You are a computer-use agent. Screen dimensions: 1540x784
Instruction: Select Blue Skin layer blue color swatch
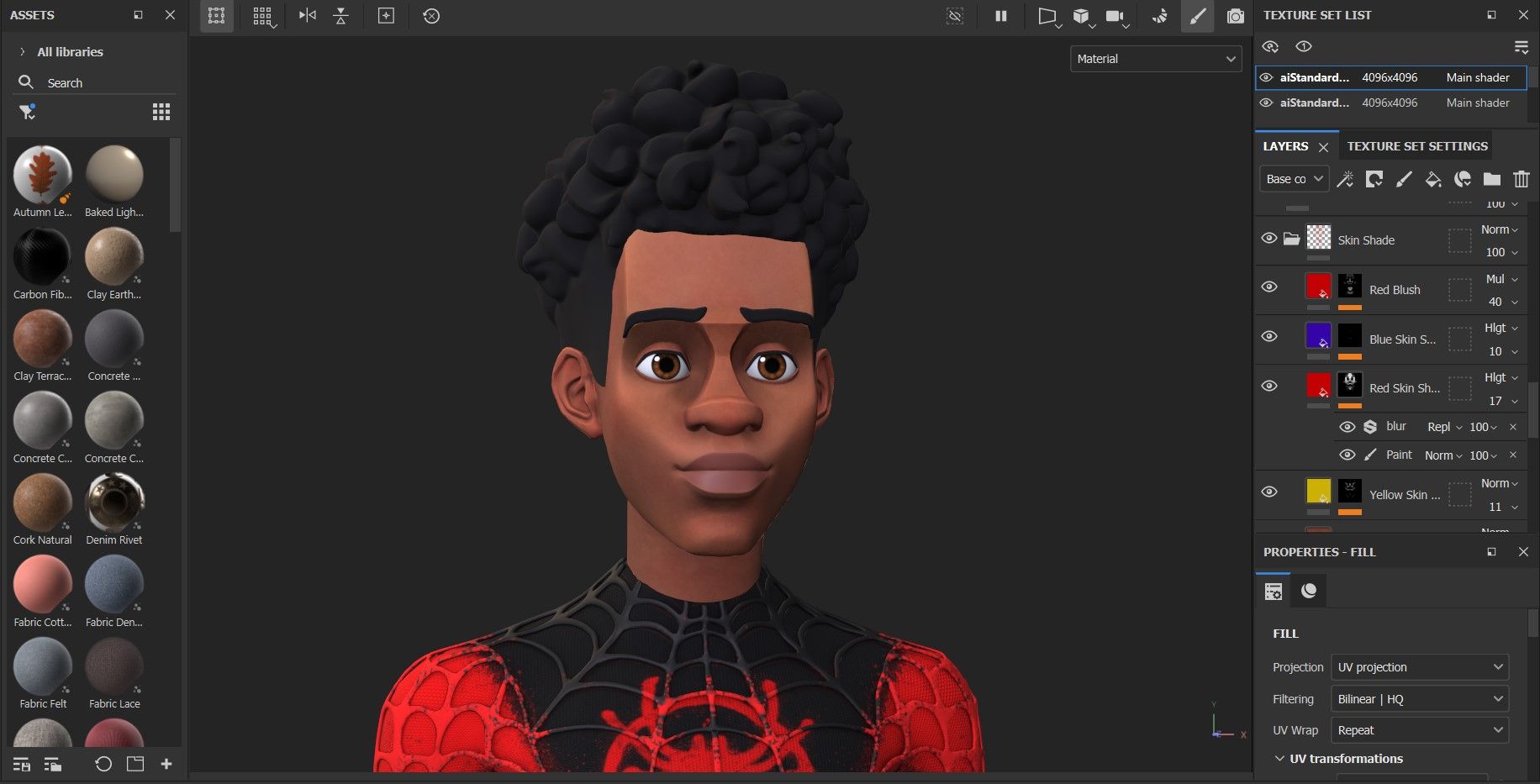1318,336
